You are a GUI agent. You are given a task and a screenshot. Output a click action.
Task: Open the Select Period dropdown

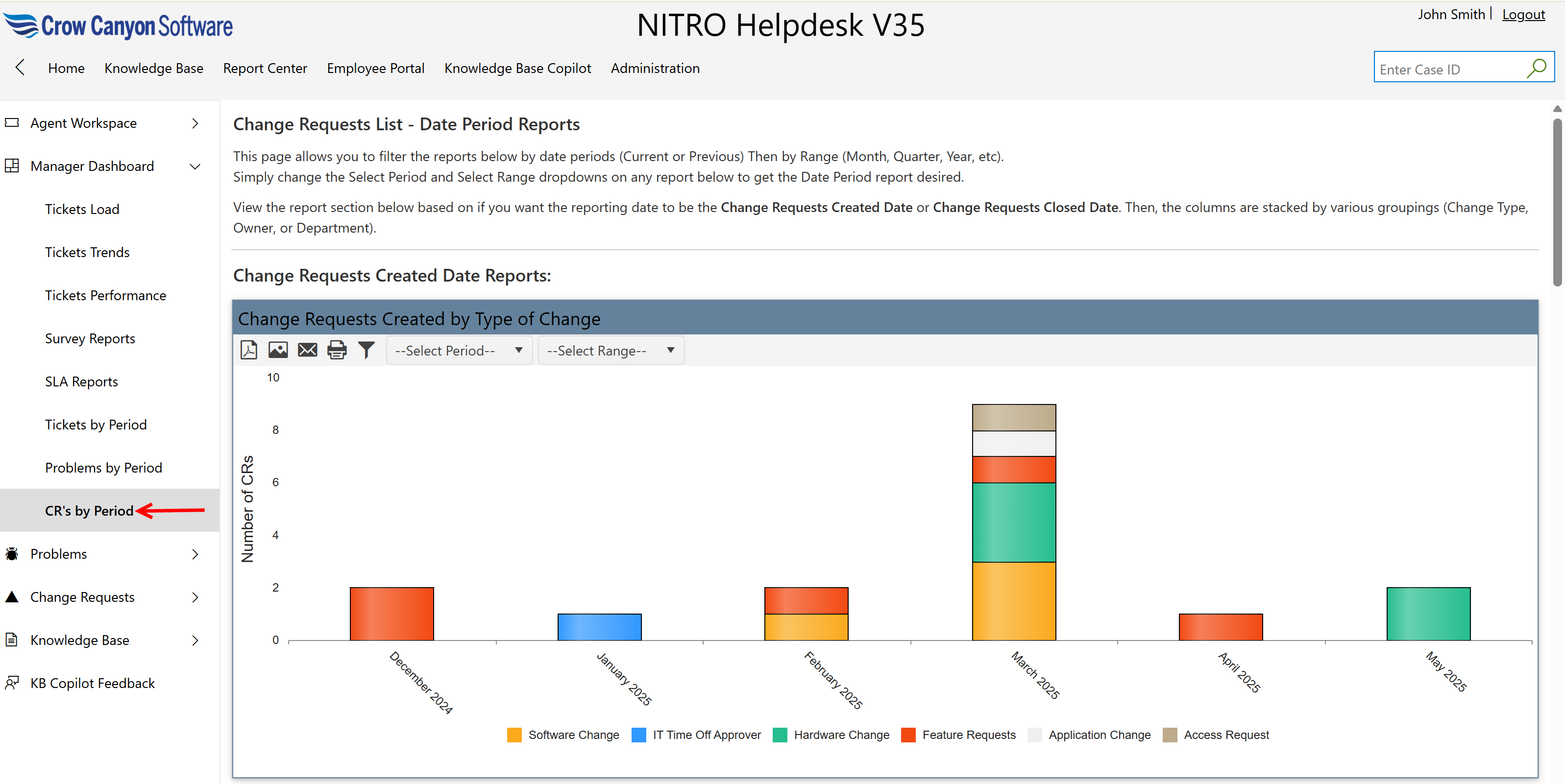point(459,350)
